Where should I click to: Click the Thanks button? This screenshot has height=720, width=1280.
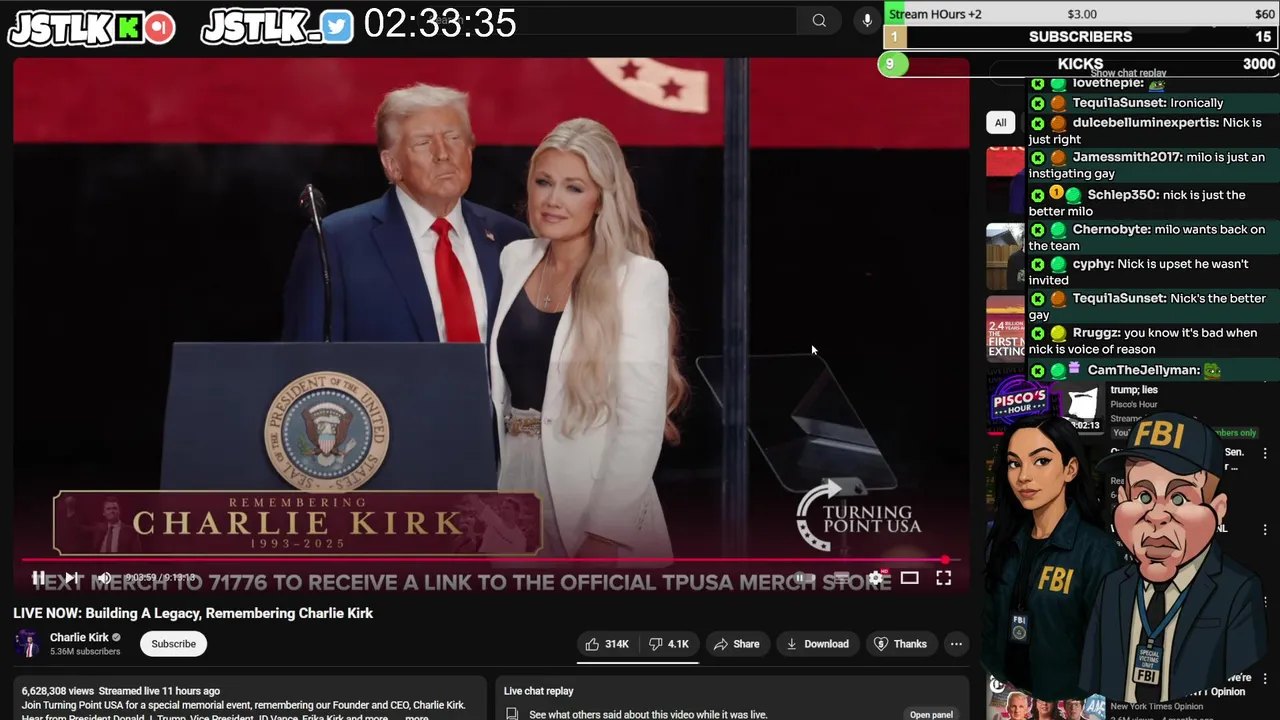click(x=900, y=644)
